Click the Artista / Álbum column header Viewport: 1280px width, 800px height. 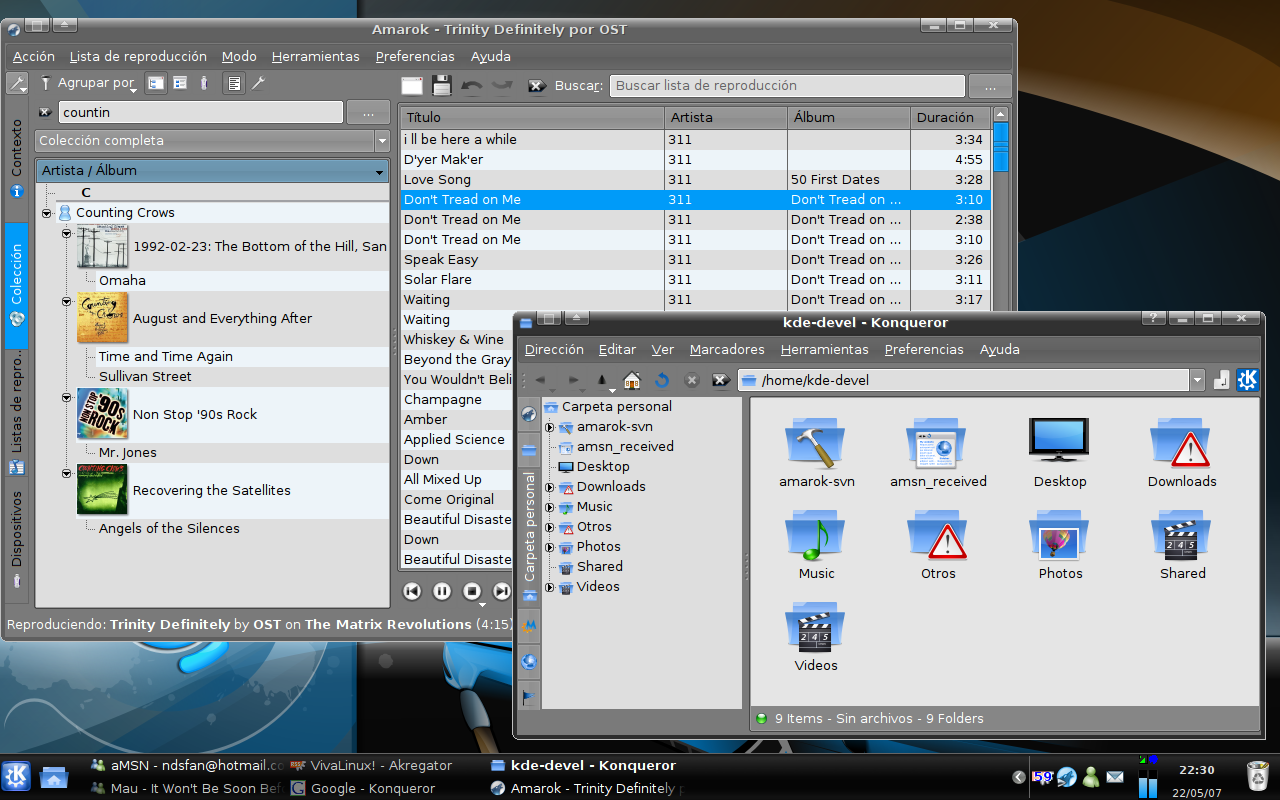tap(212, 171)
